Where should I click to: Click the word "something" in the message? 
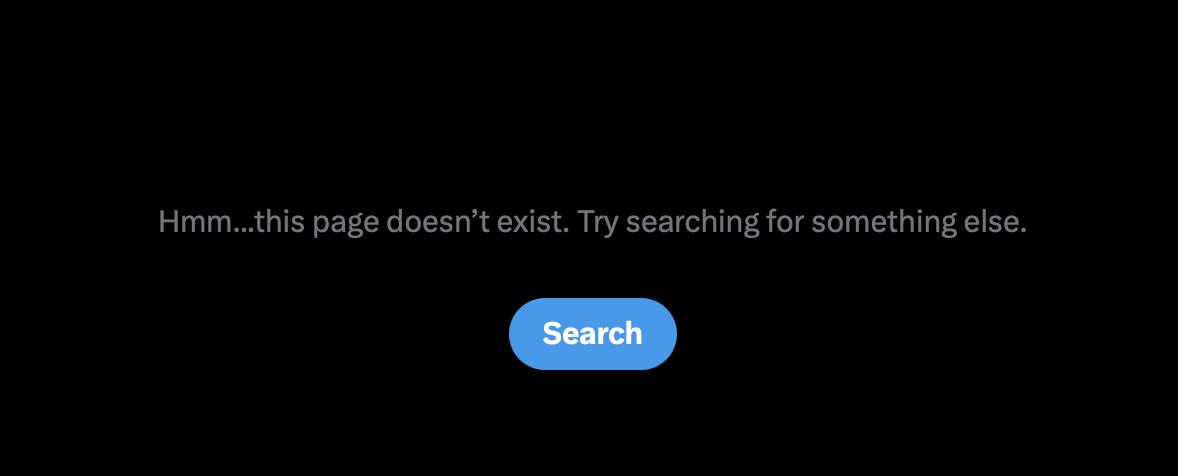(x=884, y=223)
